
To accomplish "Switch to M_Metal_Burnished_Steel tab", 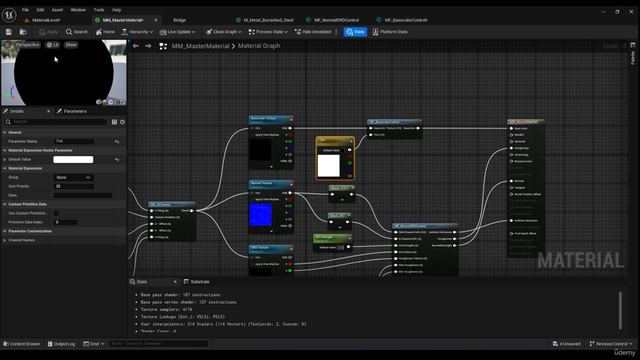I will pos(268,20).
